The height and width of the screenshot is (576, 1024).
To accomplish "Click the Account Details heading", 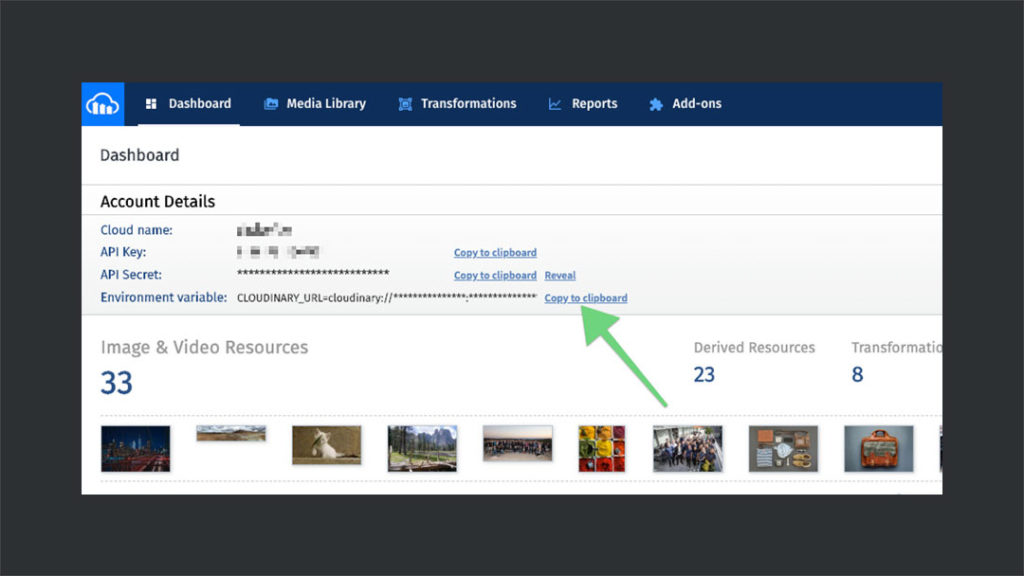I will click(x=157, y=202).
